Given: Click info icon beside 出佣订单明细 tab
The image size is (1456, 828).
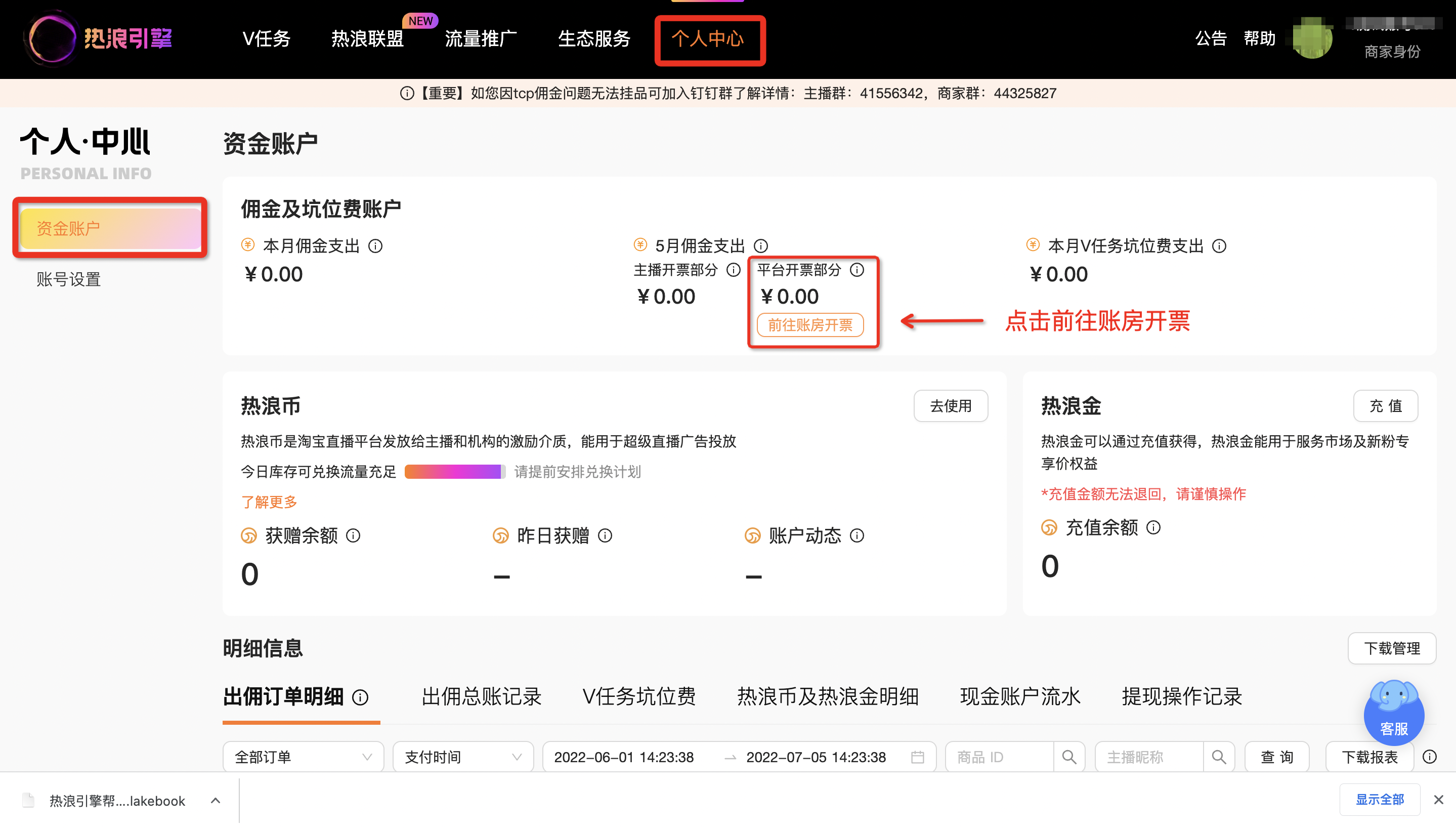Looking at the screenshot, I should pyautogui.click(x=360, y=697).
